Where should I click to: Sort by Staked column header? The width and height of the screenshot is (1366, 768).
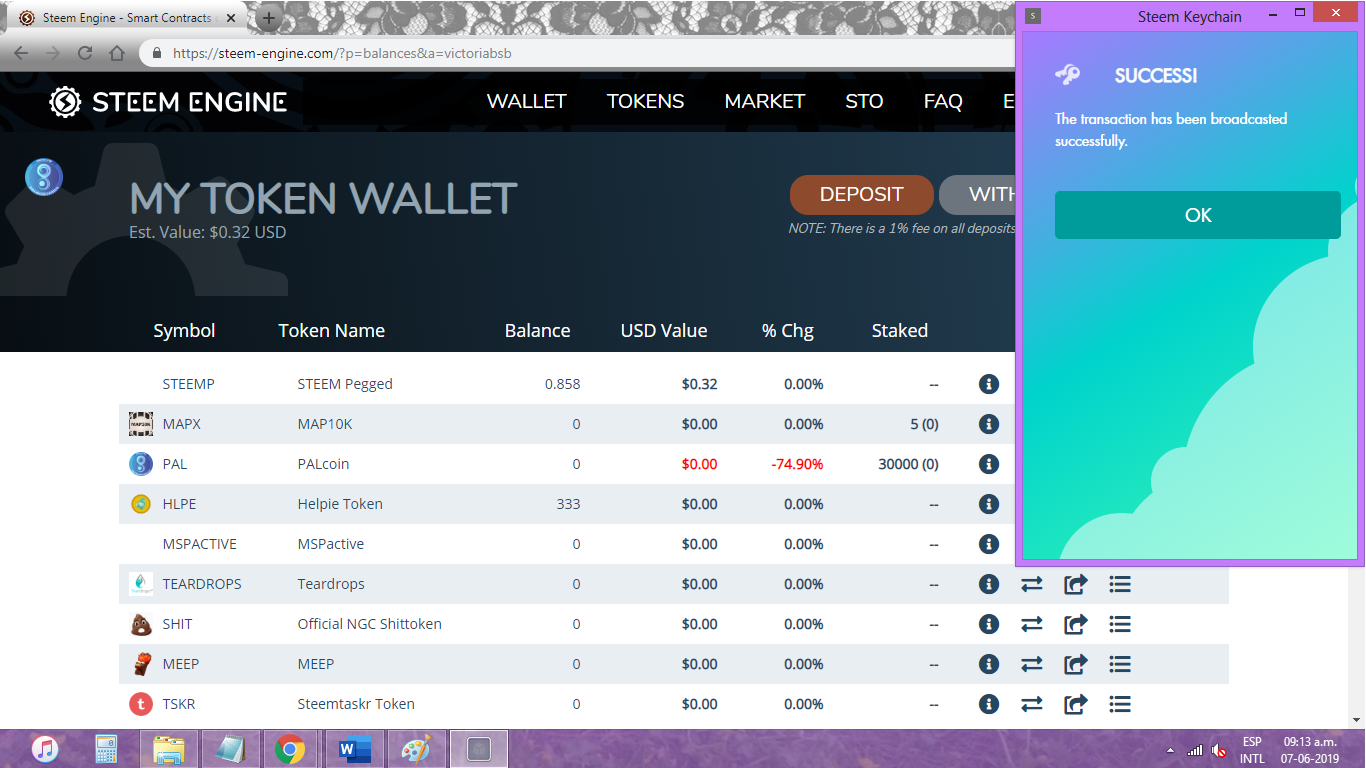tap(900, 331)
